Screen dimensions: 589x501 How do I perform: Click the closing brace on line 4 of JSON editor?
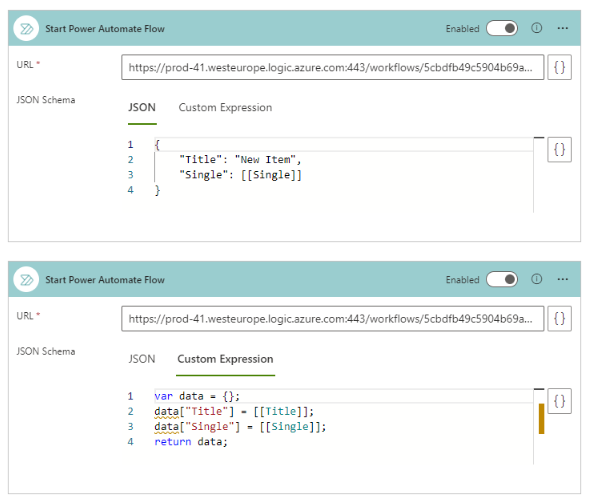pos(157,190)
